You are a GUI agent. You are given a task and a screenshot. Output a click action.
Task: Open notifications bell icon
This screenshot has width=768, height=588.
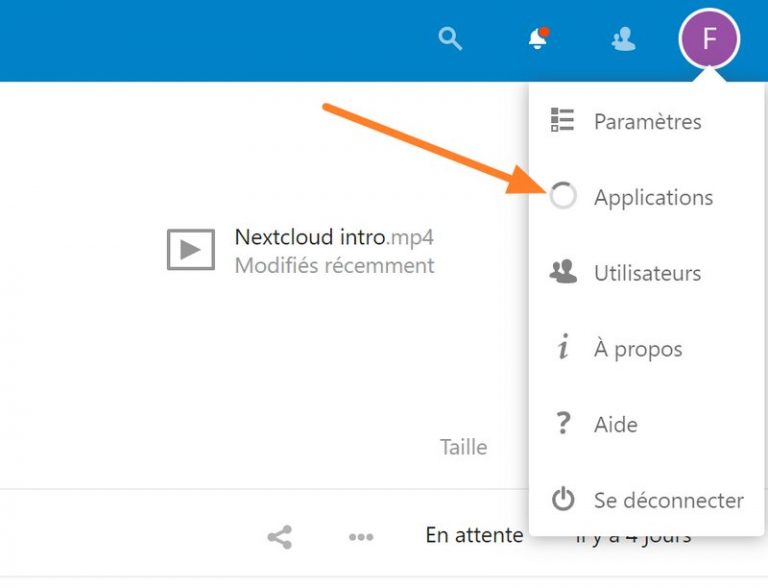538,39
